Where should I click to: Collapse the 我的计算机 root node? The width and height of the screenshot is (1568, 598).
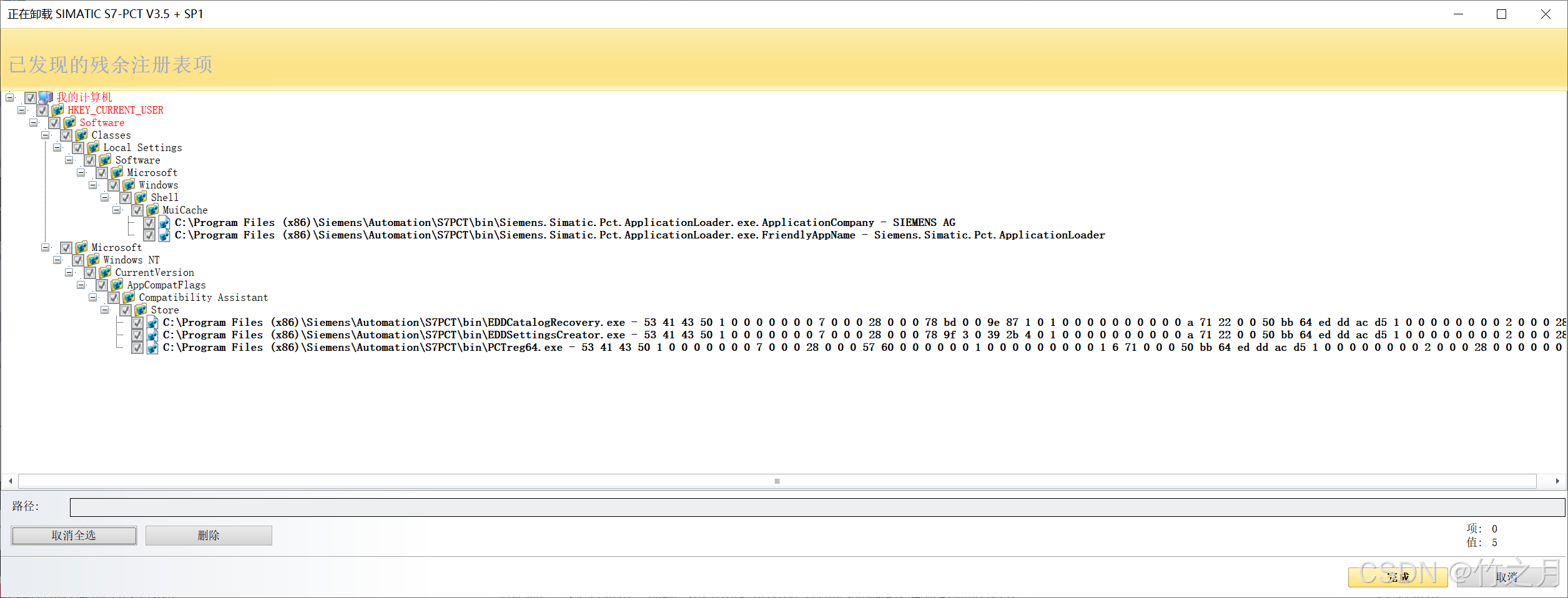click(10, 97)
